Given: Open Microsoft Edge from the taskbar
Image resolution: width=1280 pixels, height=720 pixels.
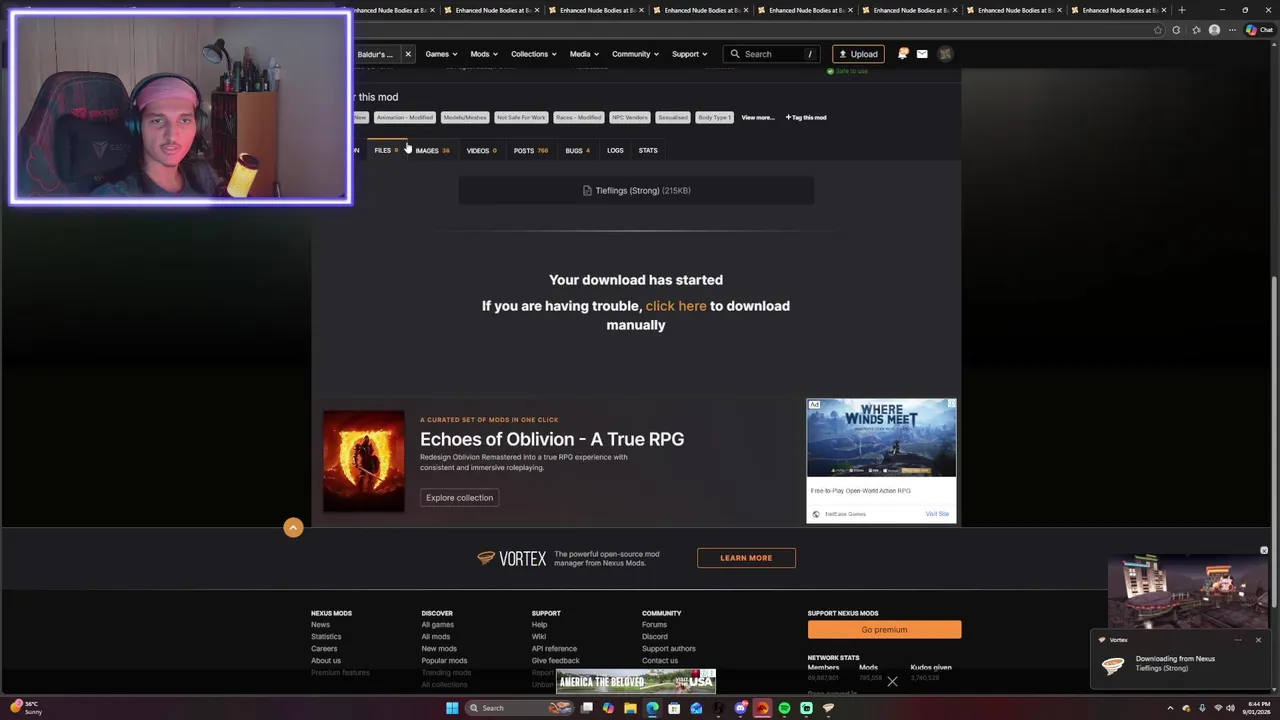Looking at the screenshot, I should tap(652, 708).
